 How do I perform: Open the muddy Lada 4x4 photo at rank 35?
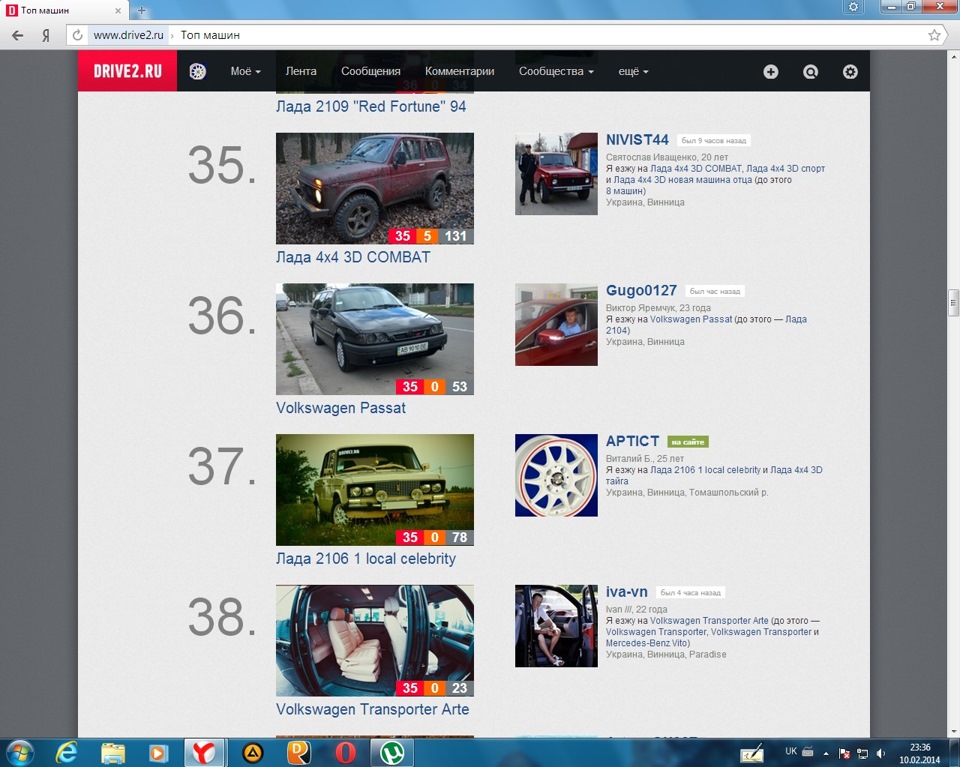[375, 189]
